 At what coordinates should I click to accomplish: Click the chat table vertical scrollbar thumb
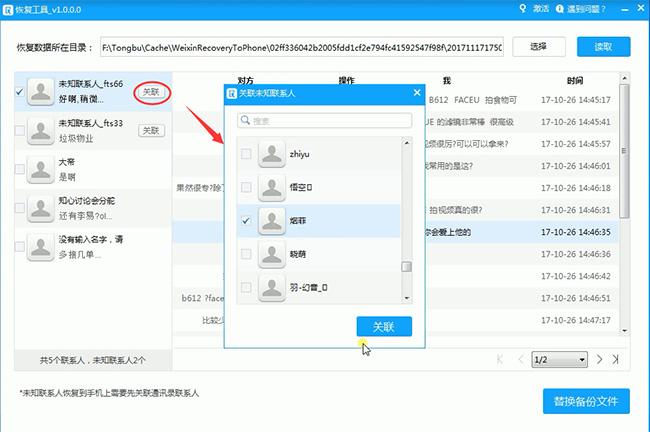[624, 151]
